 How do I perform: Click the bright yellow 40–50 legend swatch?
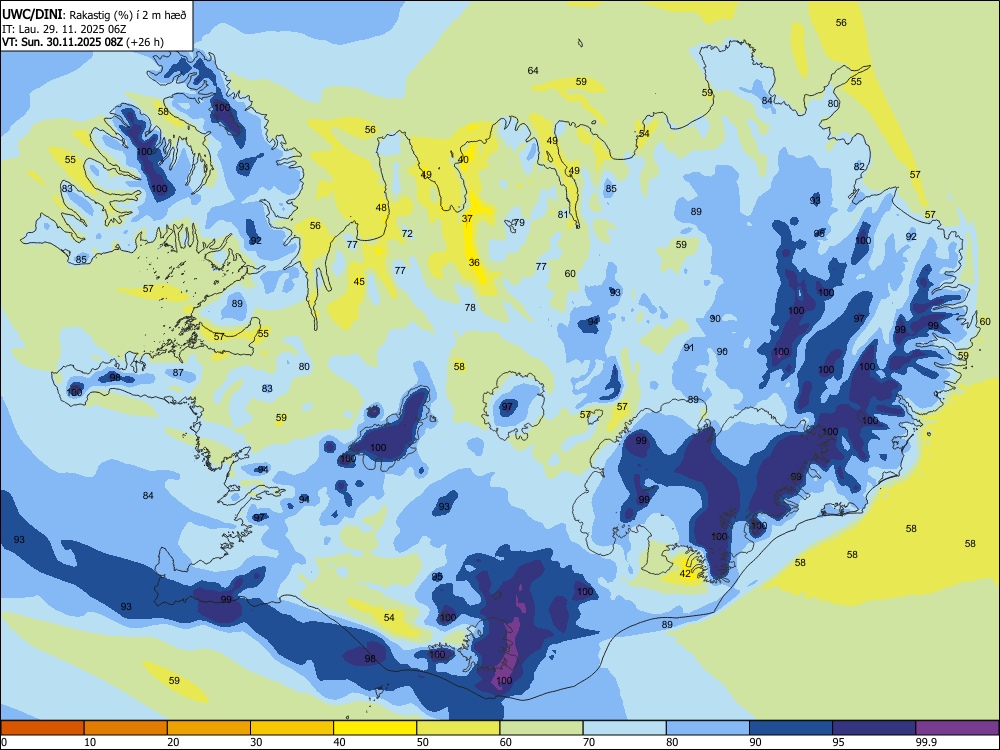pyautogui.click(x=375, y=728)
